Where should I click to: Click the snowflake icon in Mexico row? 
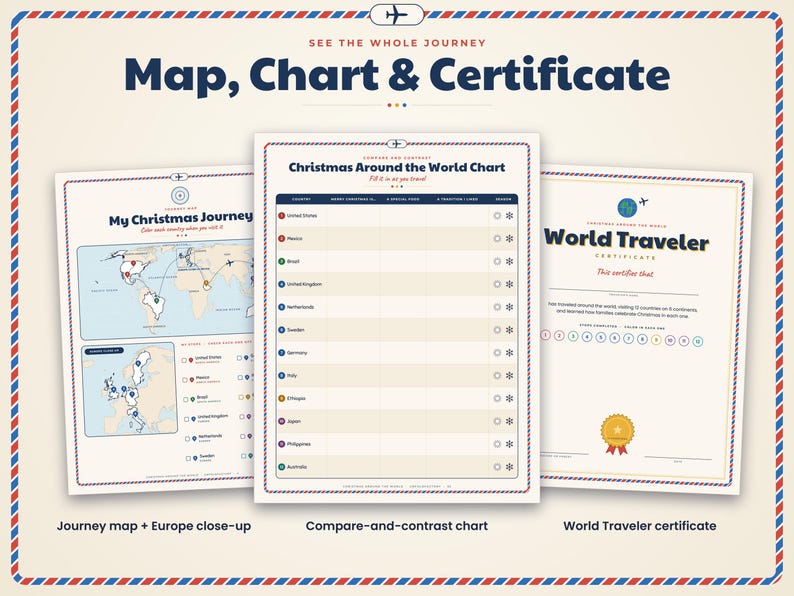coord(509,239)
